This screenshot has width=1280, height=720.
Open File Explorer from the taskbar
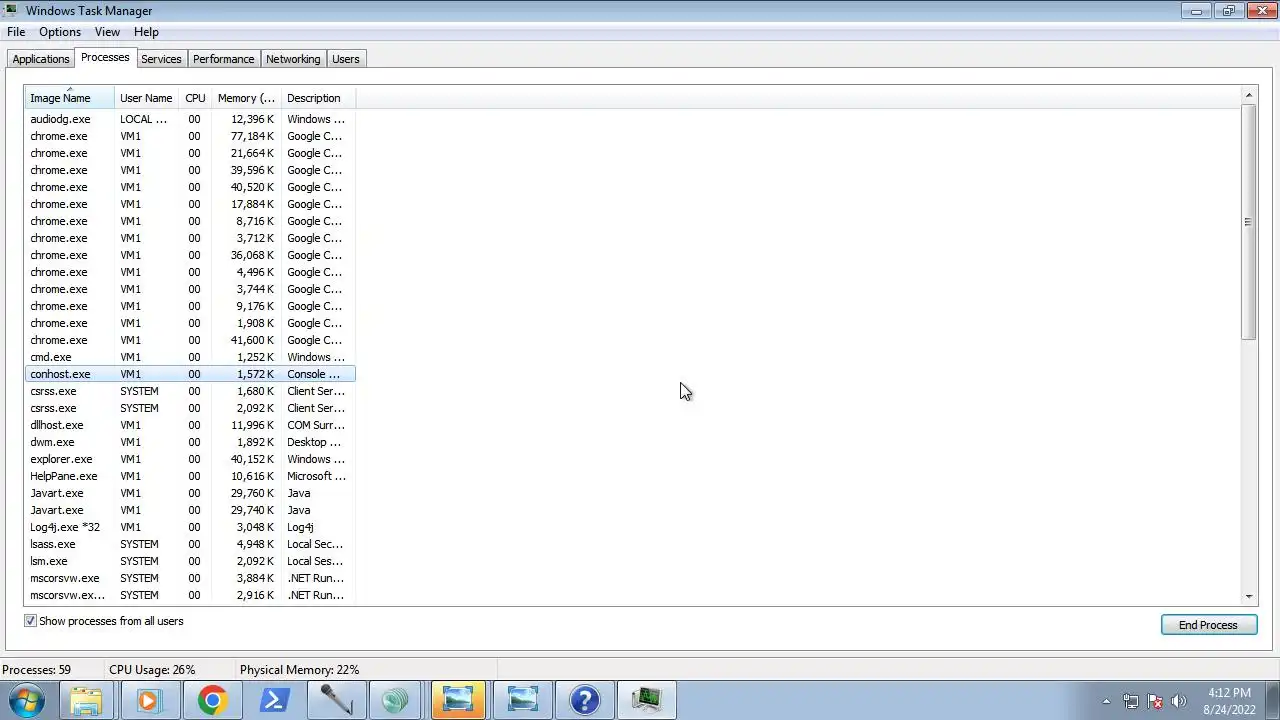(86, 700)
